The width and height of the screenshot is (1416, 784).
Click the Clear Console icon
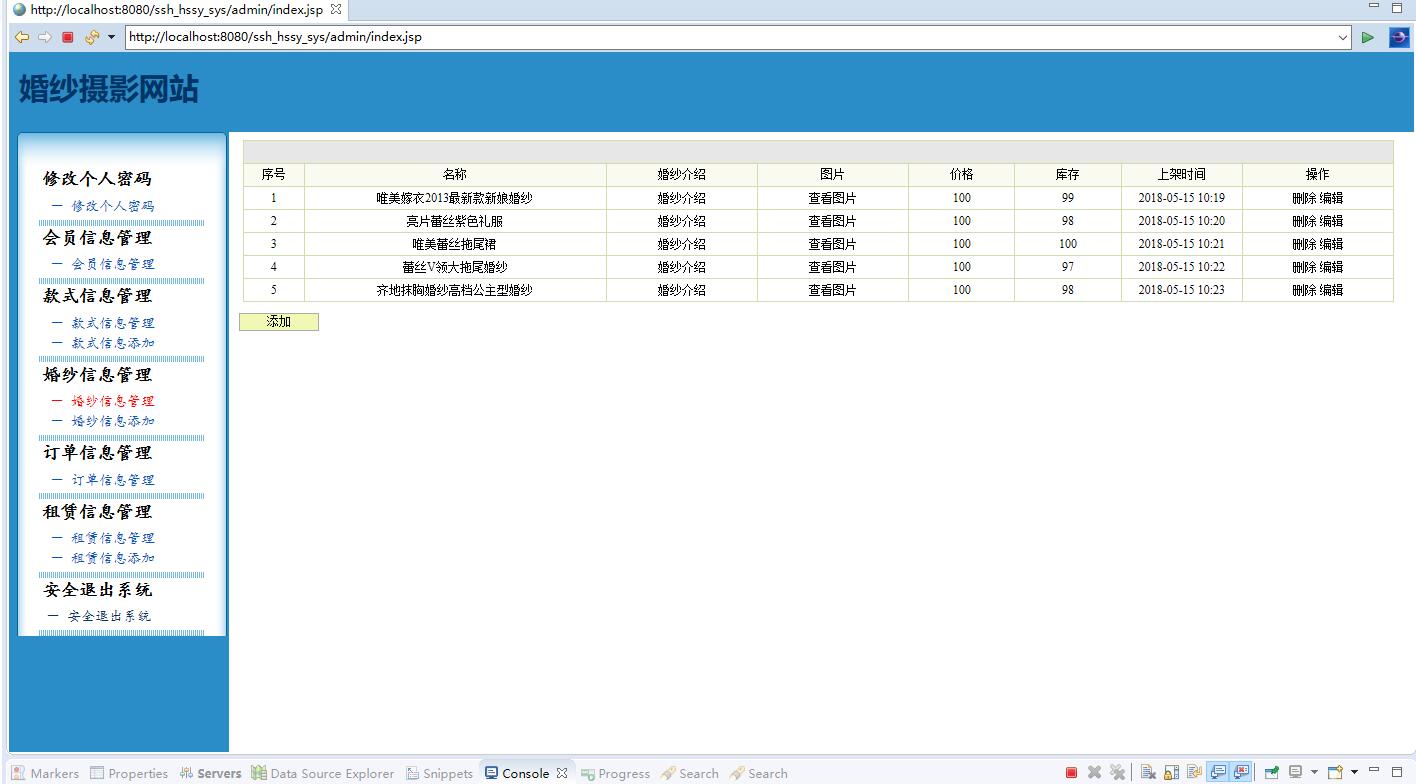[x=1148, y=771]
